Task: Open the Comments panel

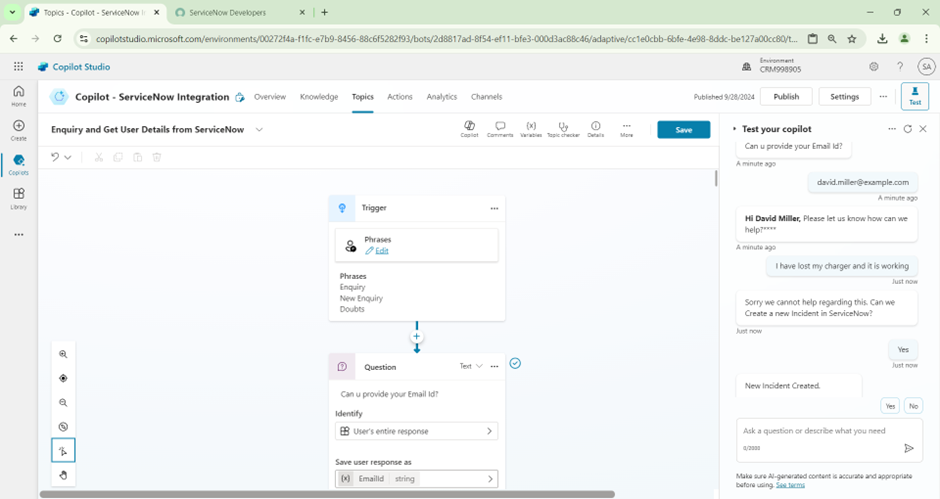Action: click(500, 129)
